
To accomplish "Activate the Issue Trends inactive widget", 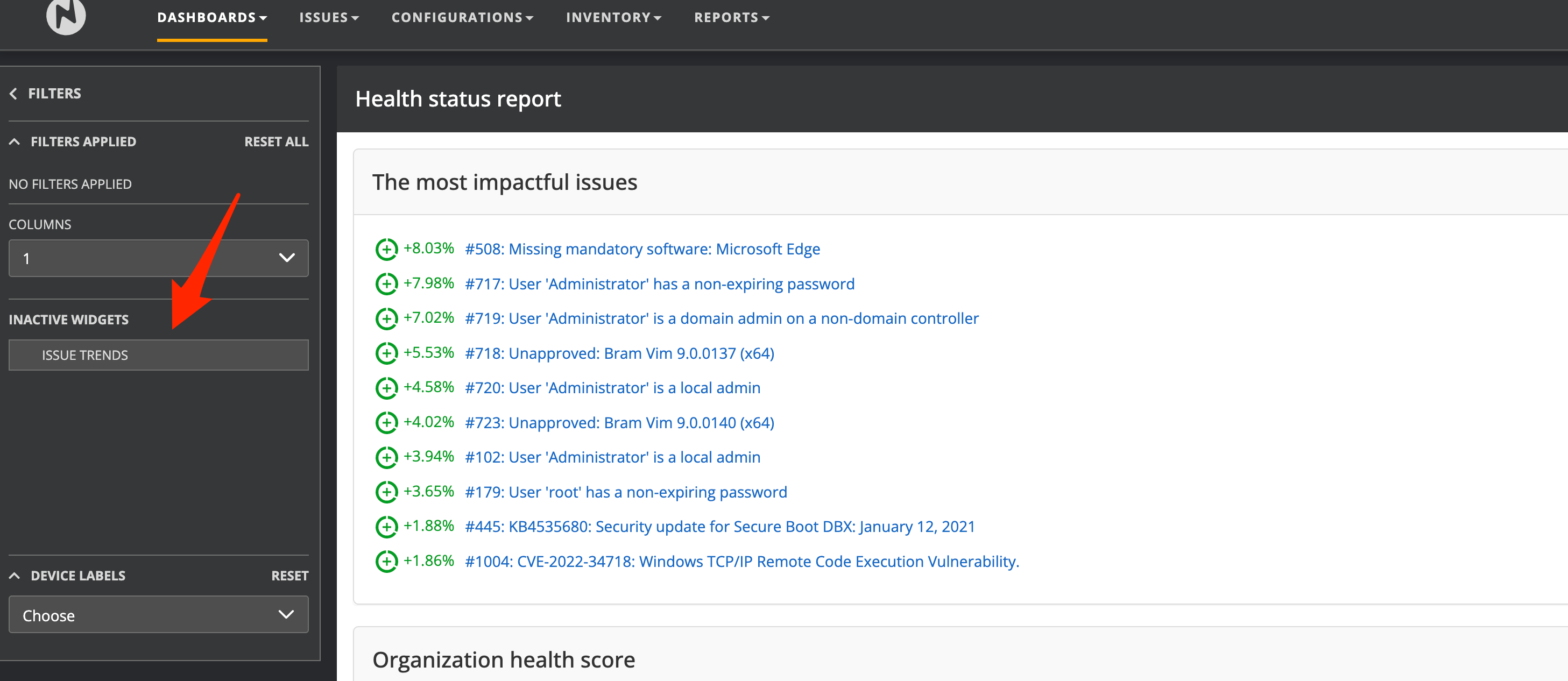I will (x=158, y=355).
